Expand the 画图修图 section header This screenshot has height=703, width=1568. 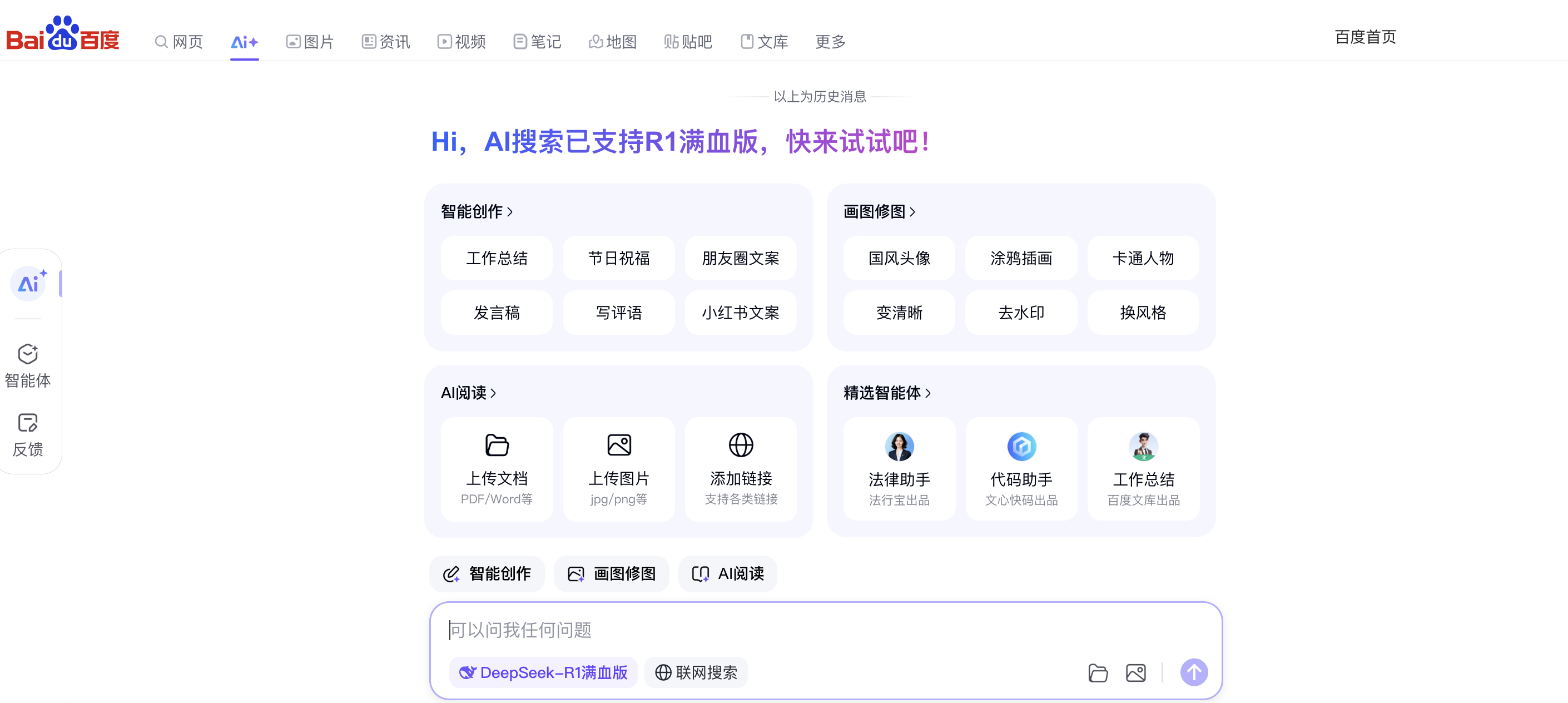coord(880,211)
